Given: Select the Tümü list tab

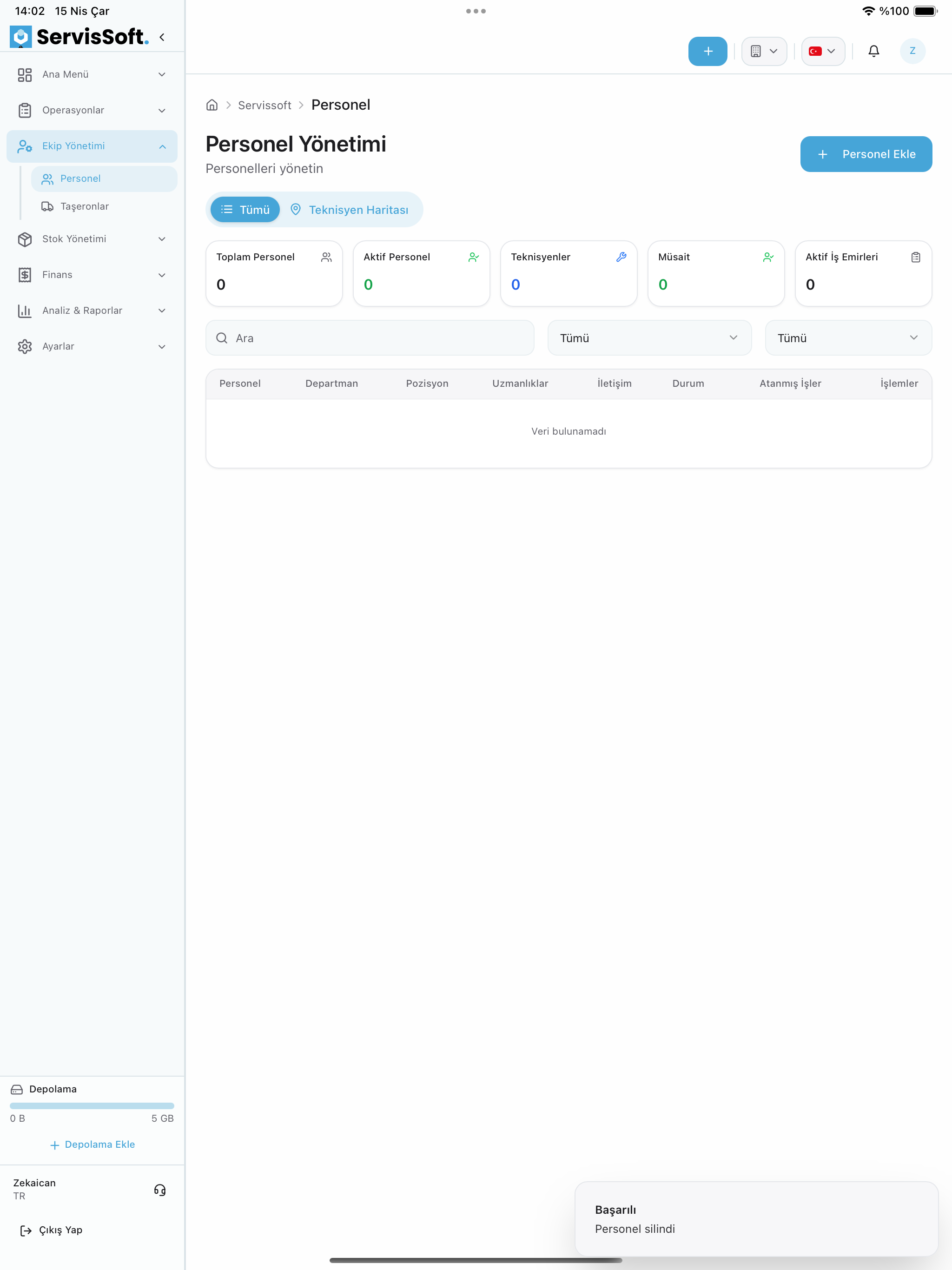Looking at the screenshot, I should click(245, 210).
